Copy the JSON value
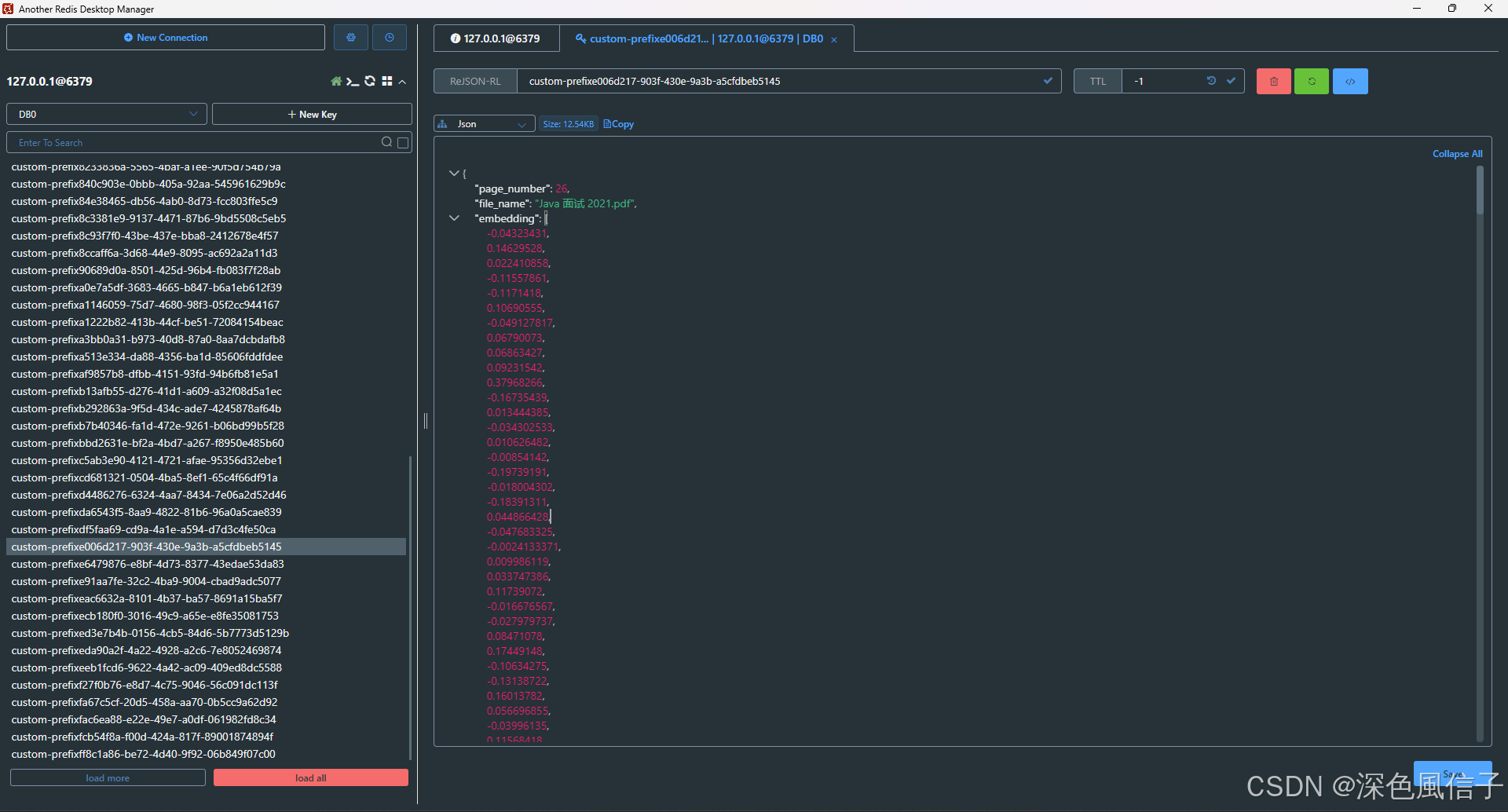Image resolution: width=1508 pixels, height=812 pixels. click(619, 124)
